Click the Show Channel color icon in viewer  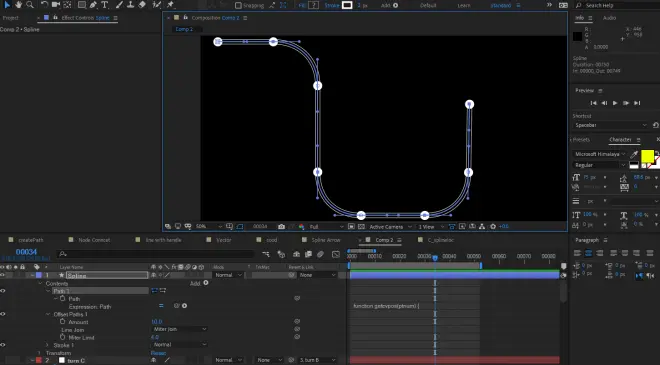pyautogui.click(x=301, y=226)
